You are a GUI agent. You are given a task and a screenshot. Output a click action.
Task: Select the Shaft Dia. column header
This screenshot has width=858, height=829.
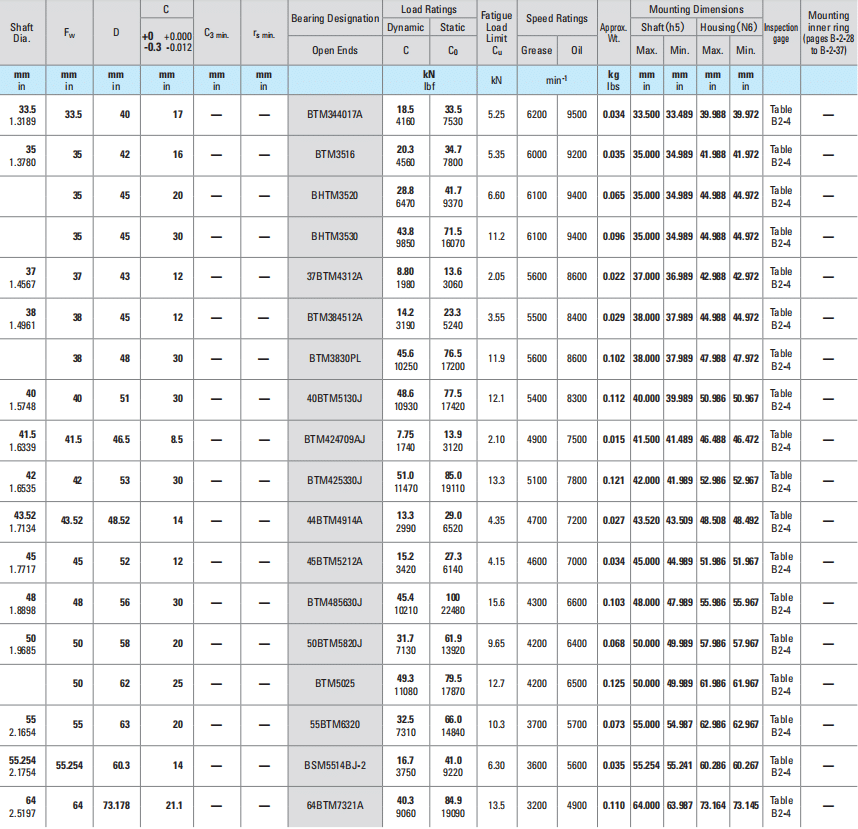tap(21, 32)
